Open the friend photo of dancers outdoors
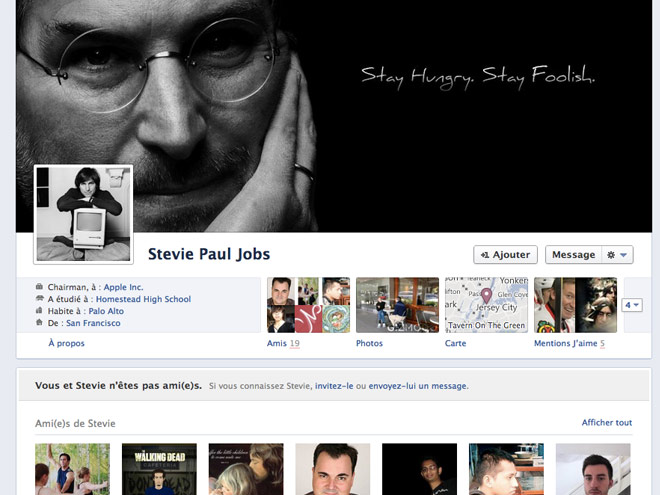The width and height of the screenshot is (660, 495). click(72, 469)
